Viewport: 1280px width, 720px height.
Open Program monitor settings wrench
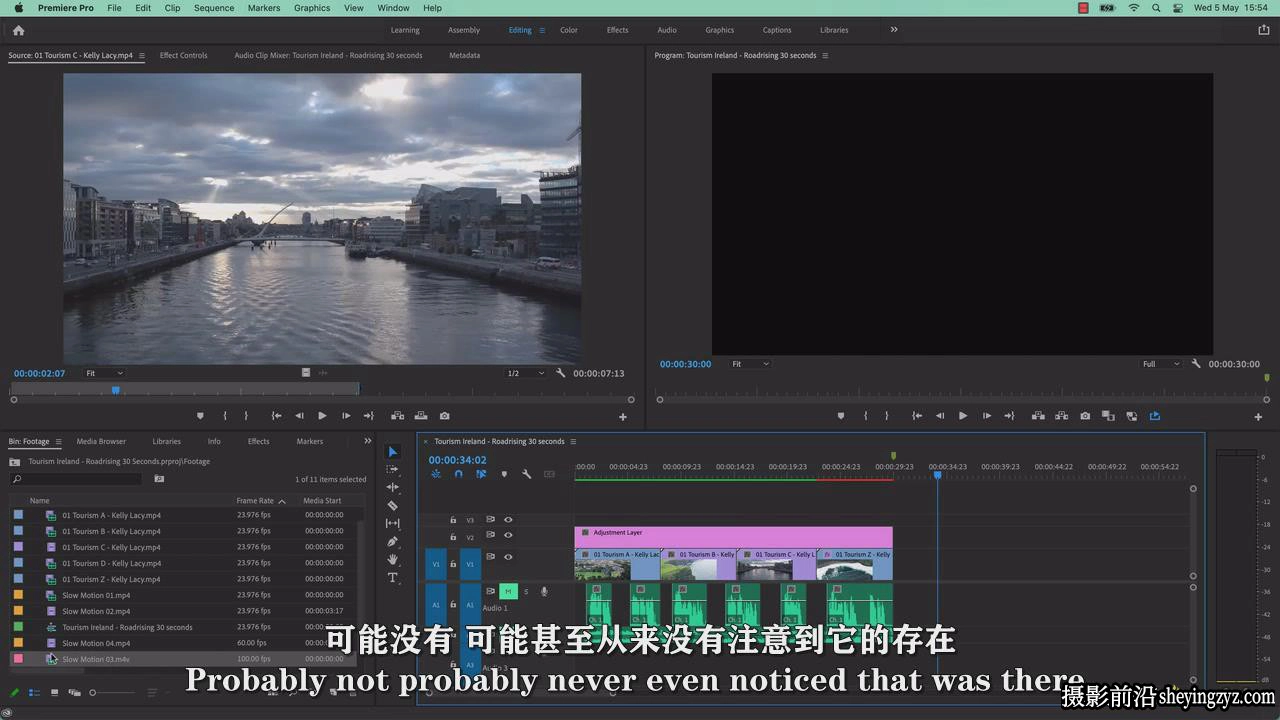pyautogui.click(x=1196, y=364)
